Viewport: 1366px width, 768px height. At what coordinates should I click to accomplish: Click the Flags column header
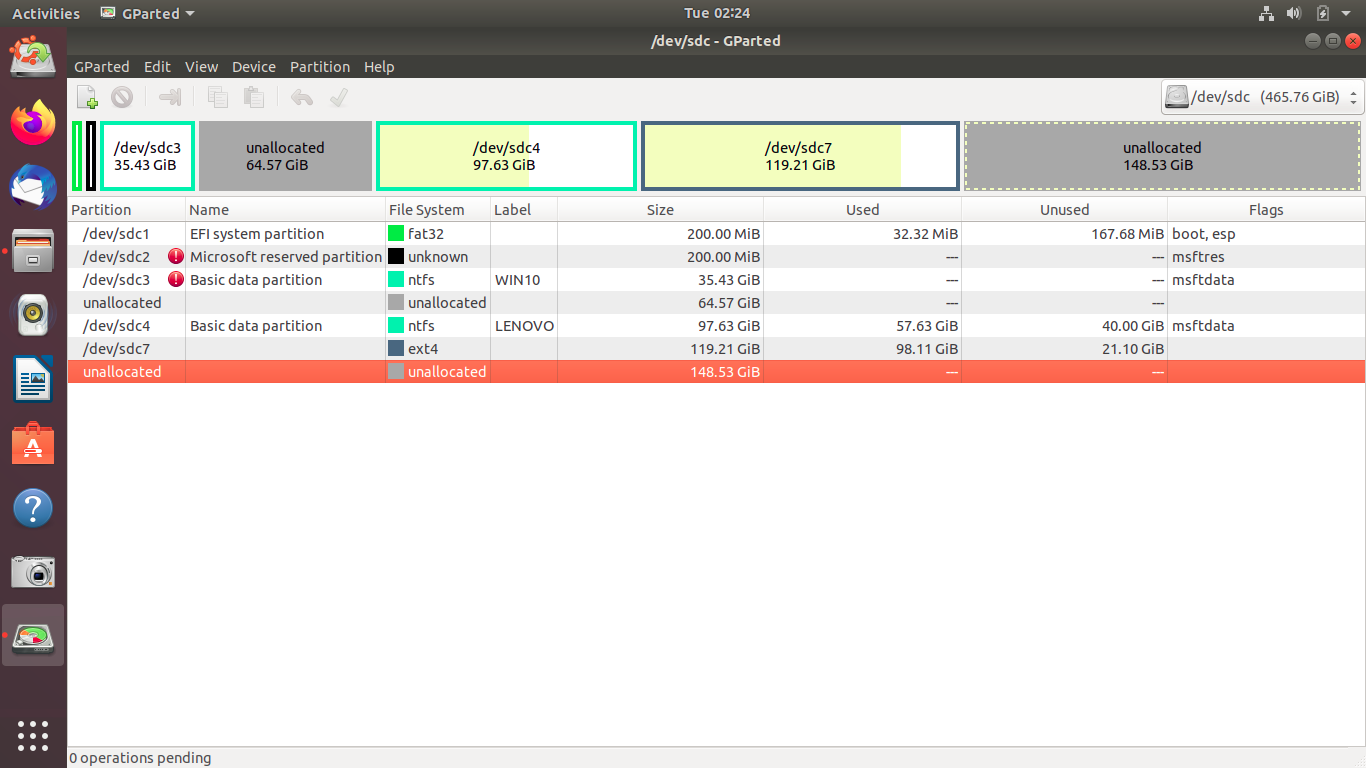click(x=1266, y=210)
